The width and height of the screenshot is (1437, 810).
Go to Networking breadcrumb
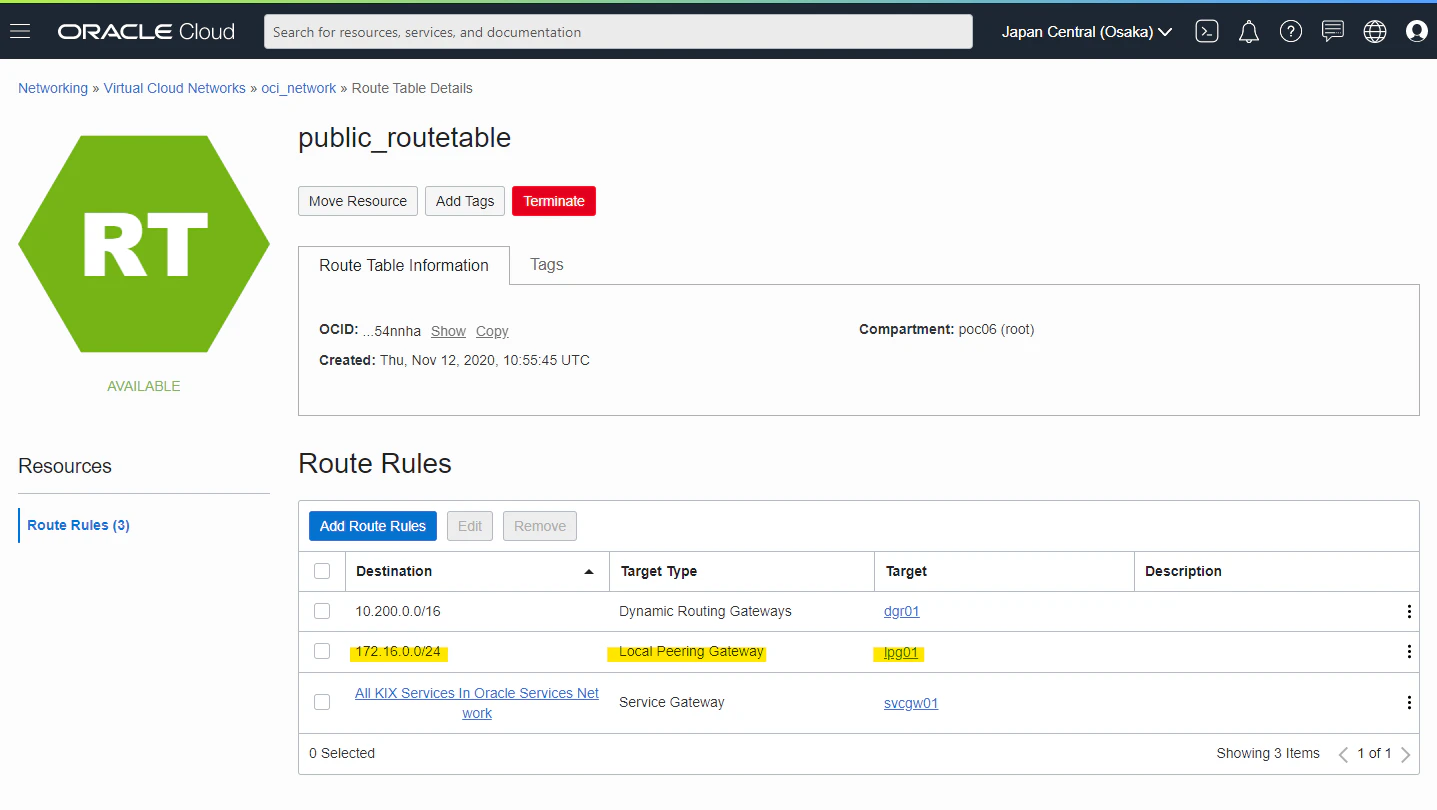pos(53,88)
